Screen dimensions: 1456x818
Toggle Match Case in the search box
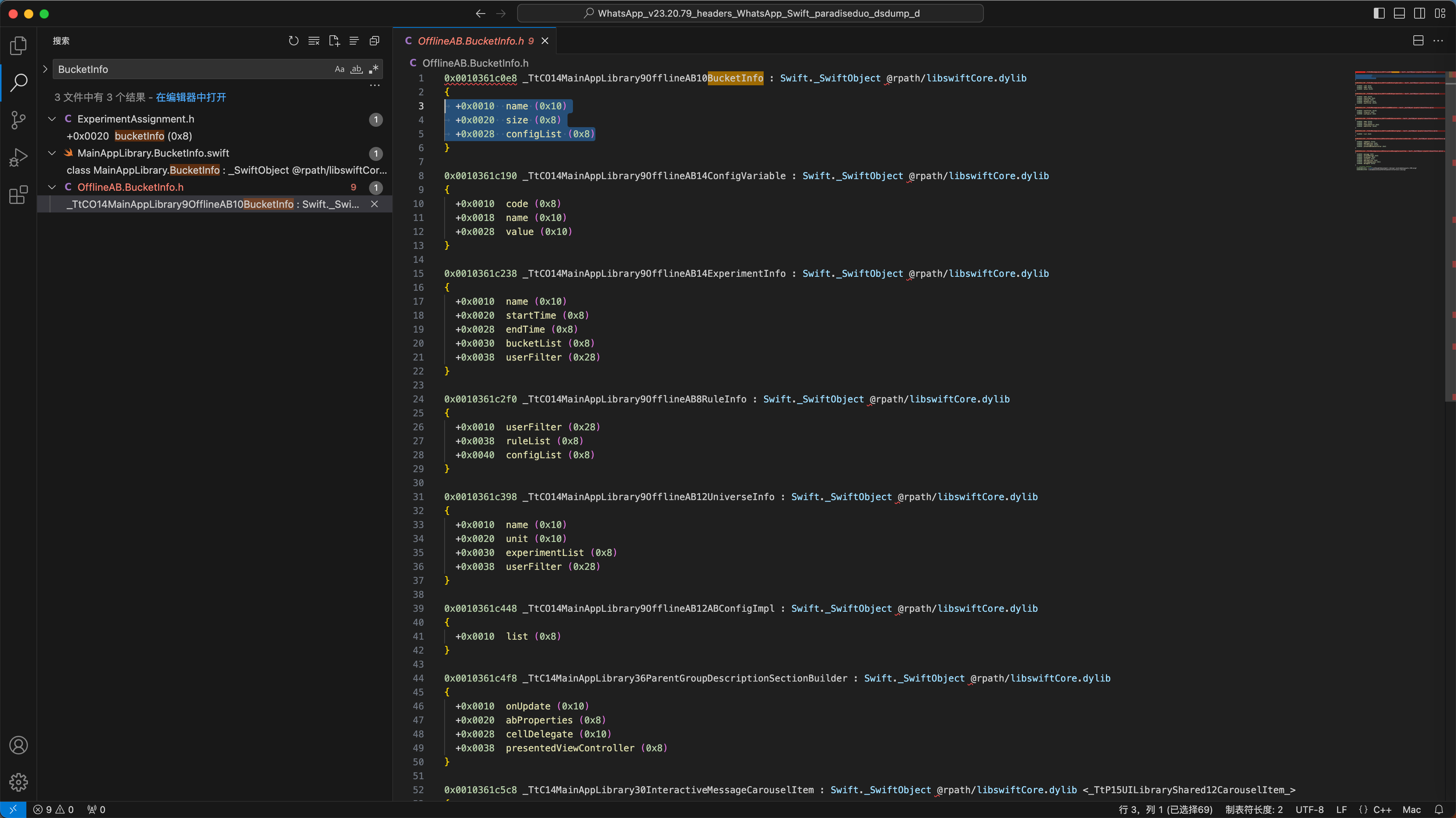[339, 69]
